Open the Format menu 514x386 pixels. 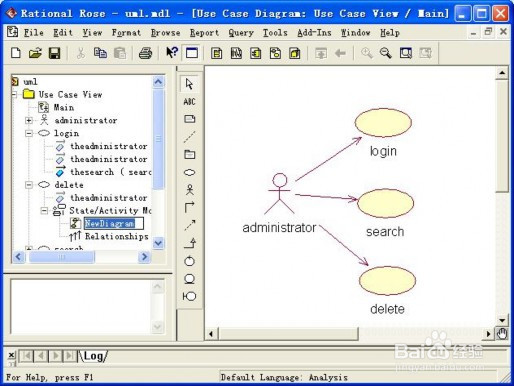coord(126,33)
